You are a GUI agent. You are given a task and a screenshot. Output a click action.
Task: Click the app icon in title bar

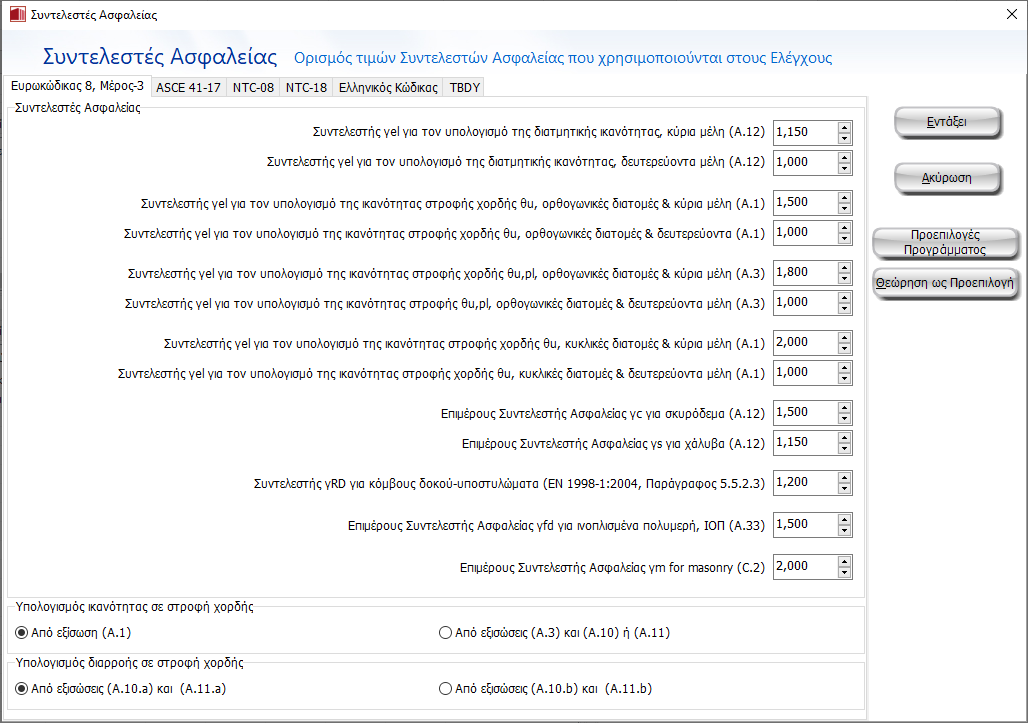tap(16, 15)
